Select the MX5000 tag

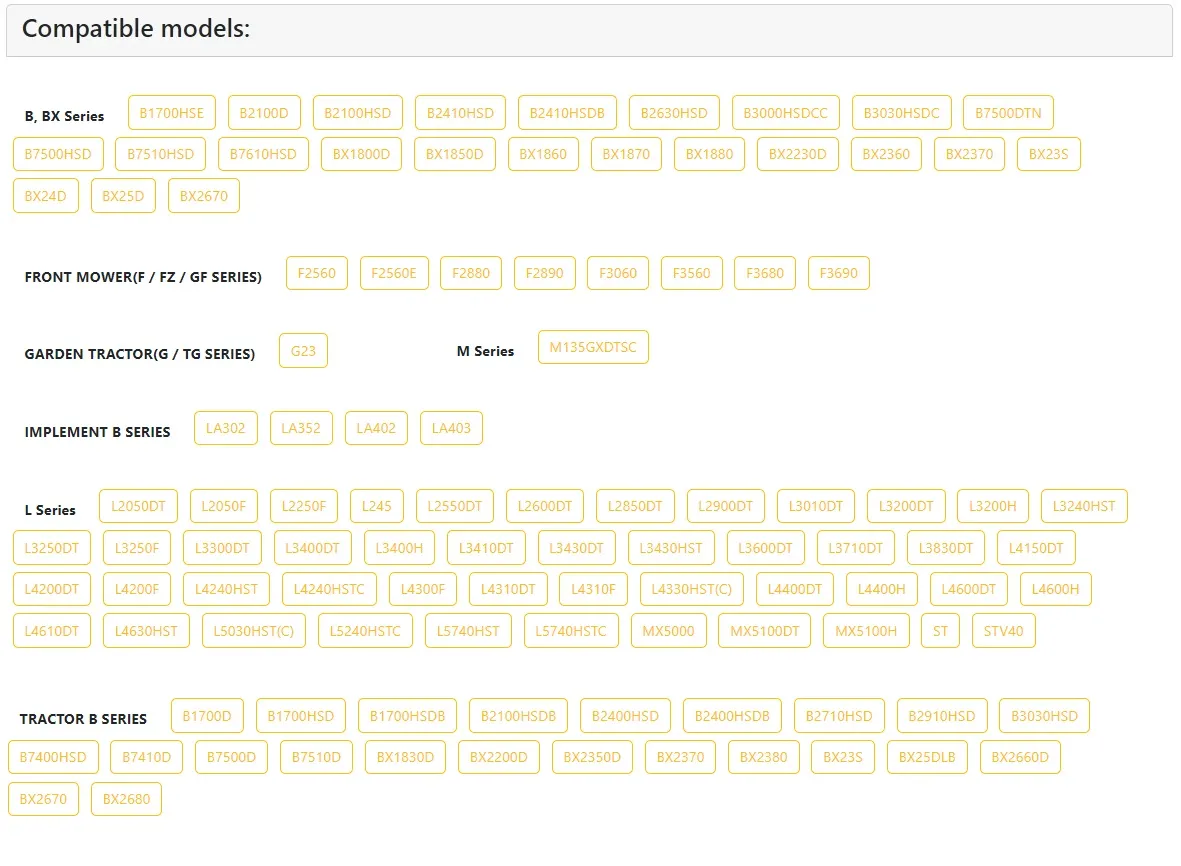click(x=669, y=631)
